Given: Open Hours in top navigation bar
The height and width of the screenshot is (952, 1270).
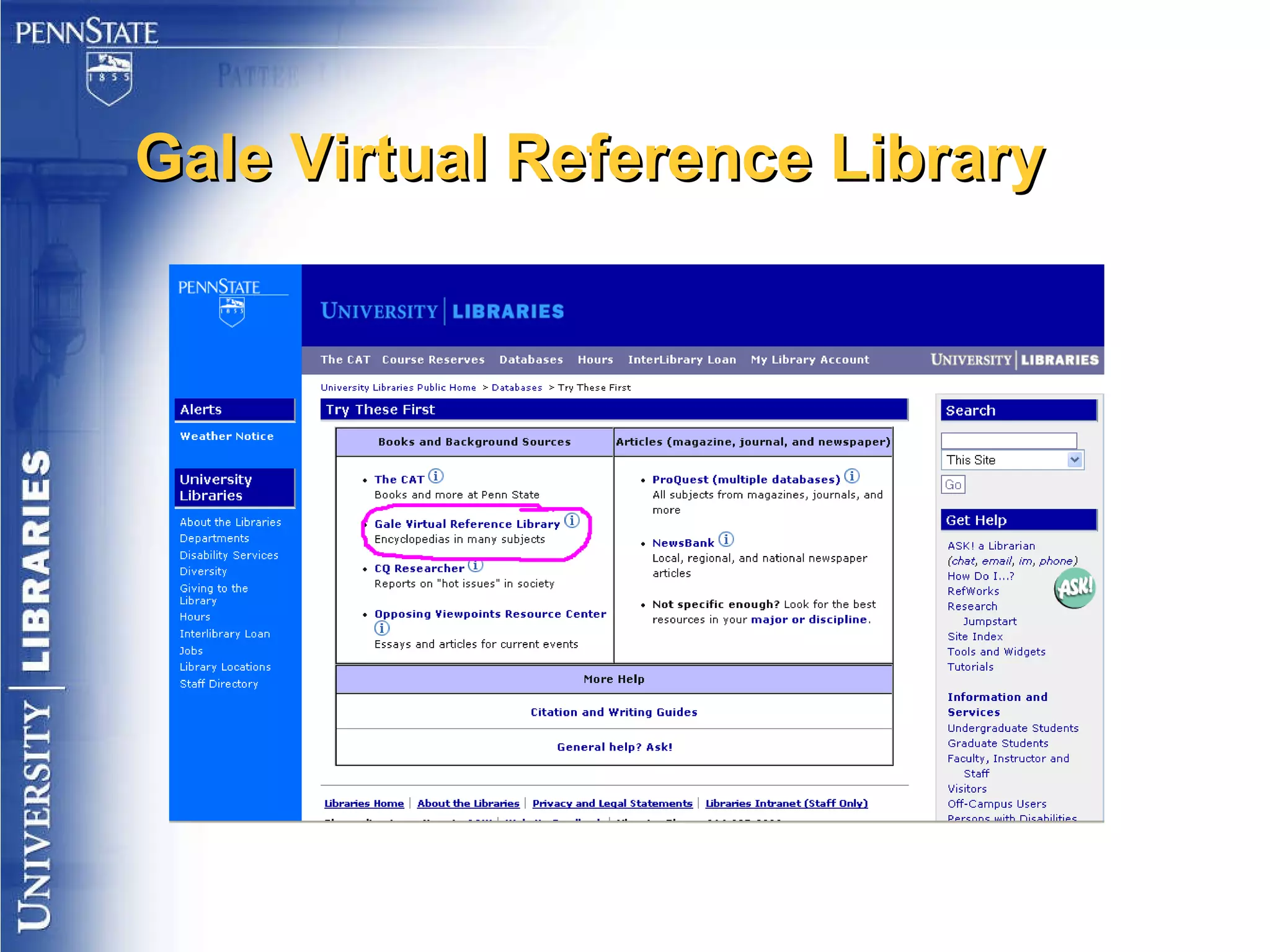Looking at the screenshot, I should pyautogui.click(x=595, y=359).
